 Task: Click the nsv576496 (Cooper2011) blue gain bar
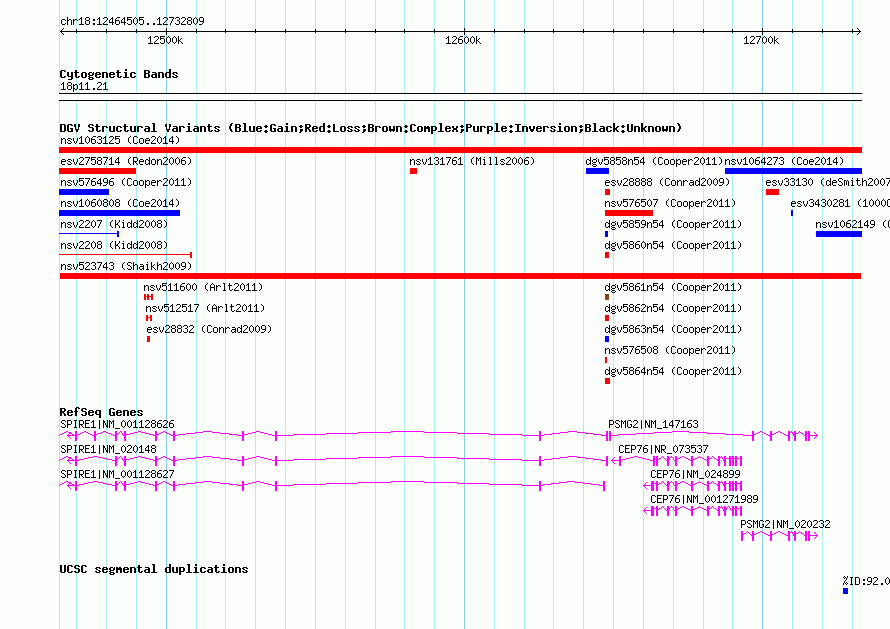tap(84, 192)
